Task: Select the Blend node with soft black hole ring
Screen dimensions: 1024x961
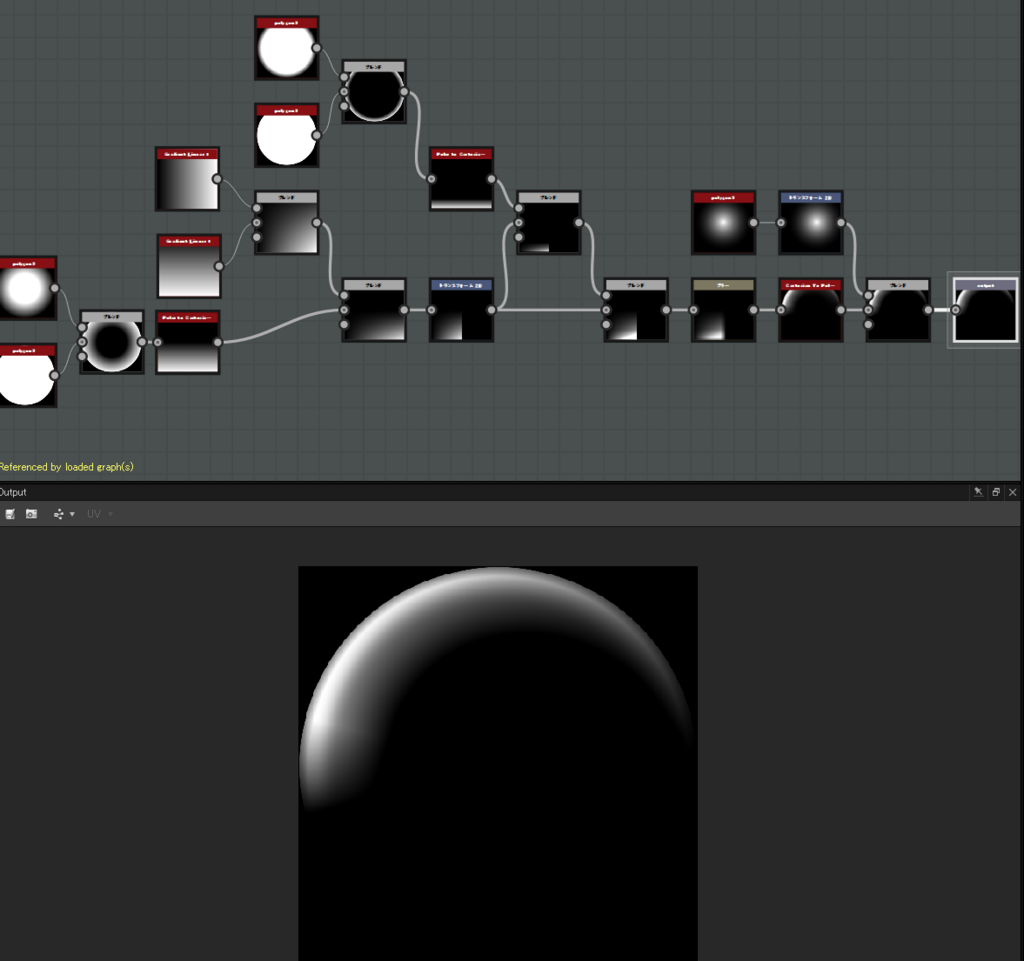Action: (x=112, y=342)
